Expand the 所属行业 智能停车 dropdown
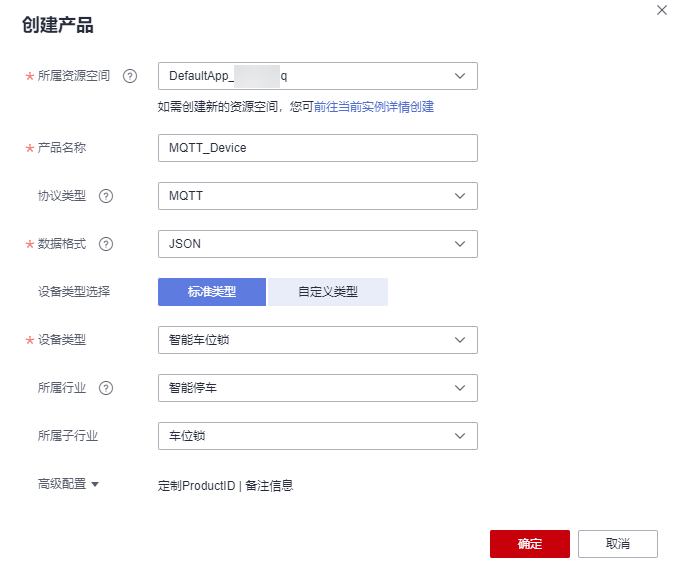This screenshot has width=674, height=570. coord(317,388)
